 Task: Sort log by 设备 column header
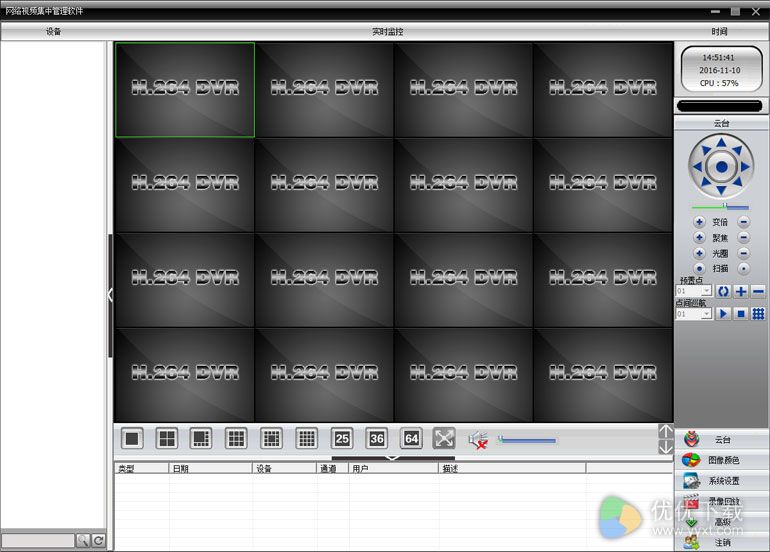[284, 469]
